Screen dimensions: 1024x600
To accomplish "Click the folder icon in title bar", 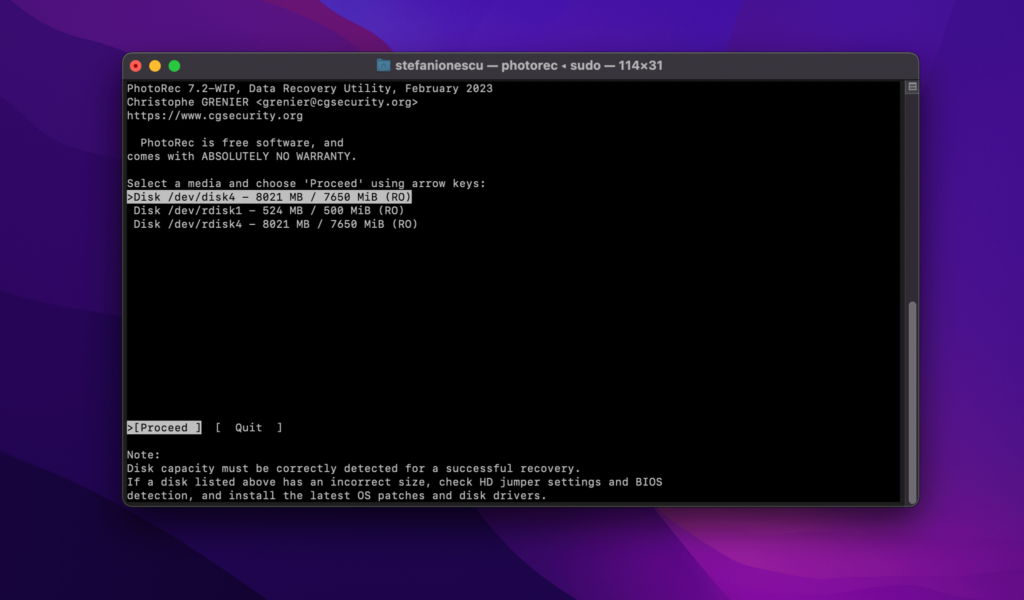I will [383, 65].
